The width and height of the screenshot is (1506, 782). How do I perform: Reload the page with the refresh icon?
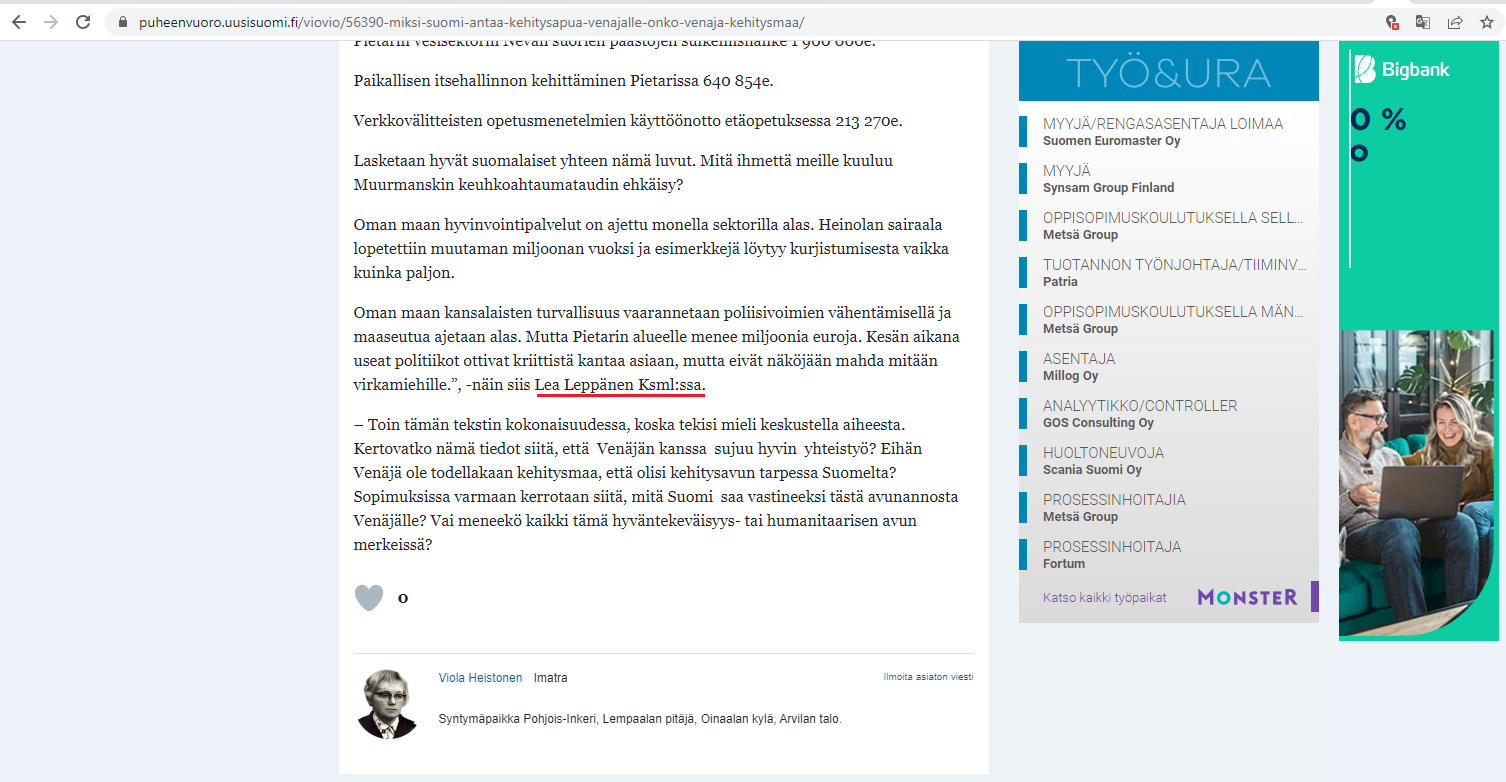pyautogui.click(x=83, y=21)
